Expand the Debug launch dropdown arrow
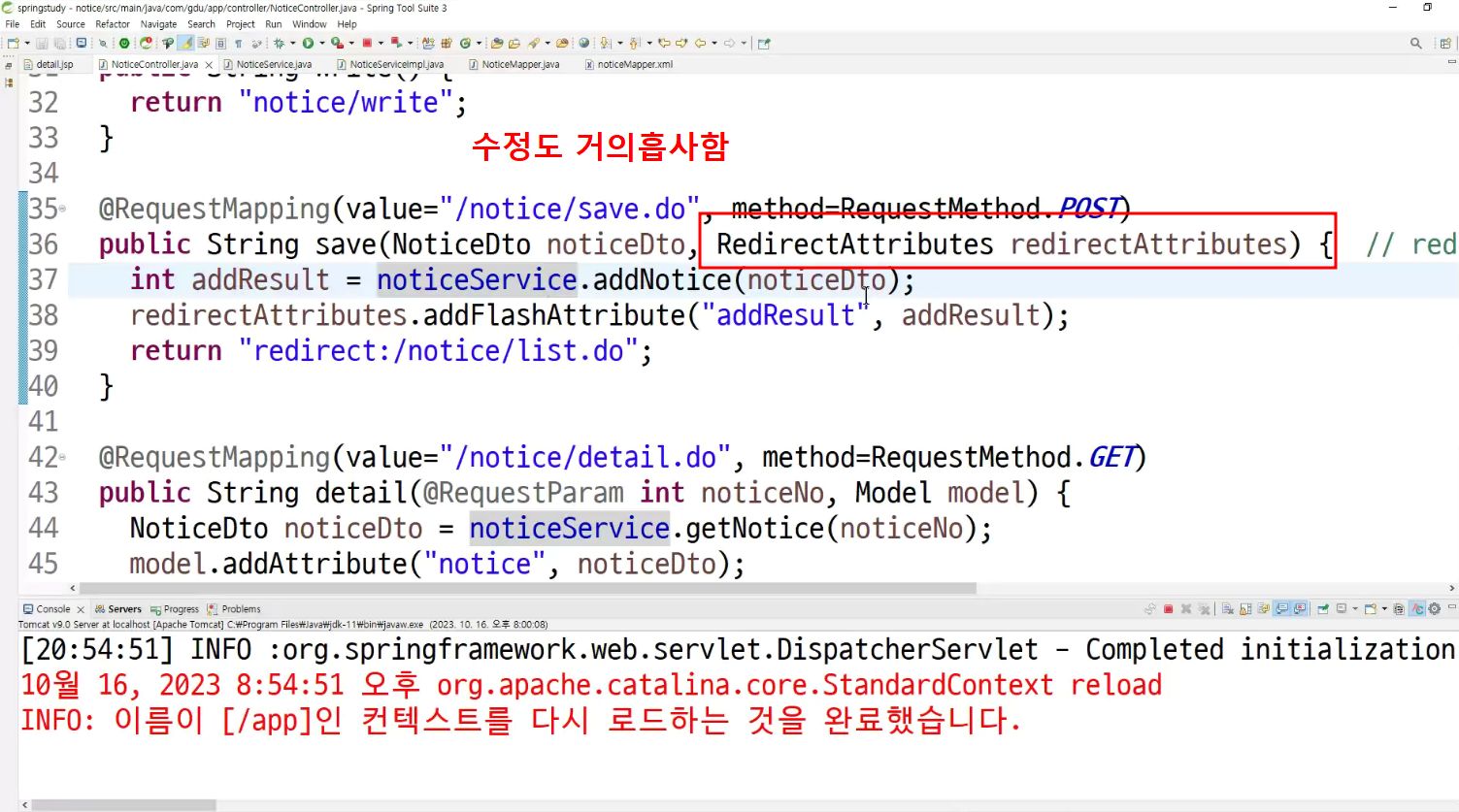This screenshot has height=812, width=1459. 292,44
